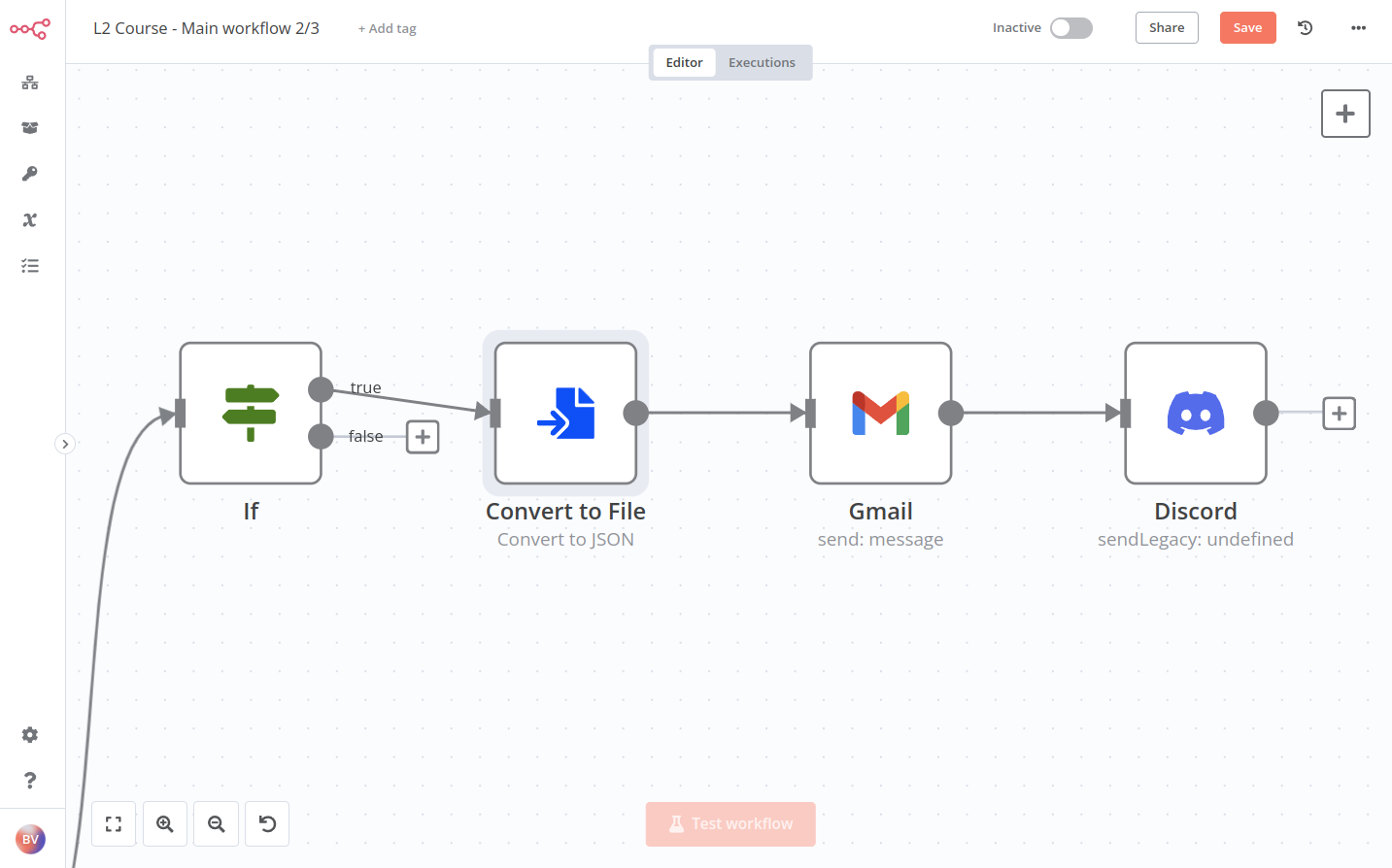Add a node after Discord using plus
The width and height of the screenshot is (1392, 868).
tap(1339, 413)
